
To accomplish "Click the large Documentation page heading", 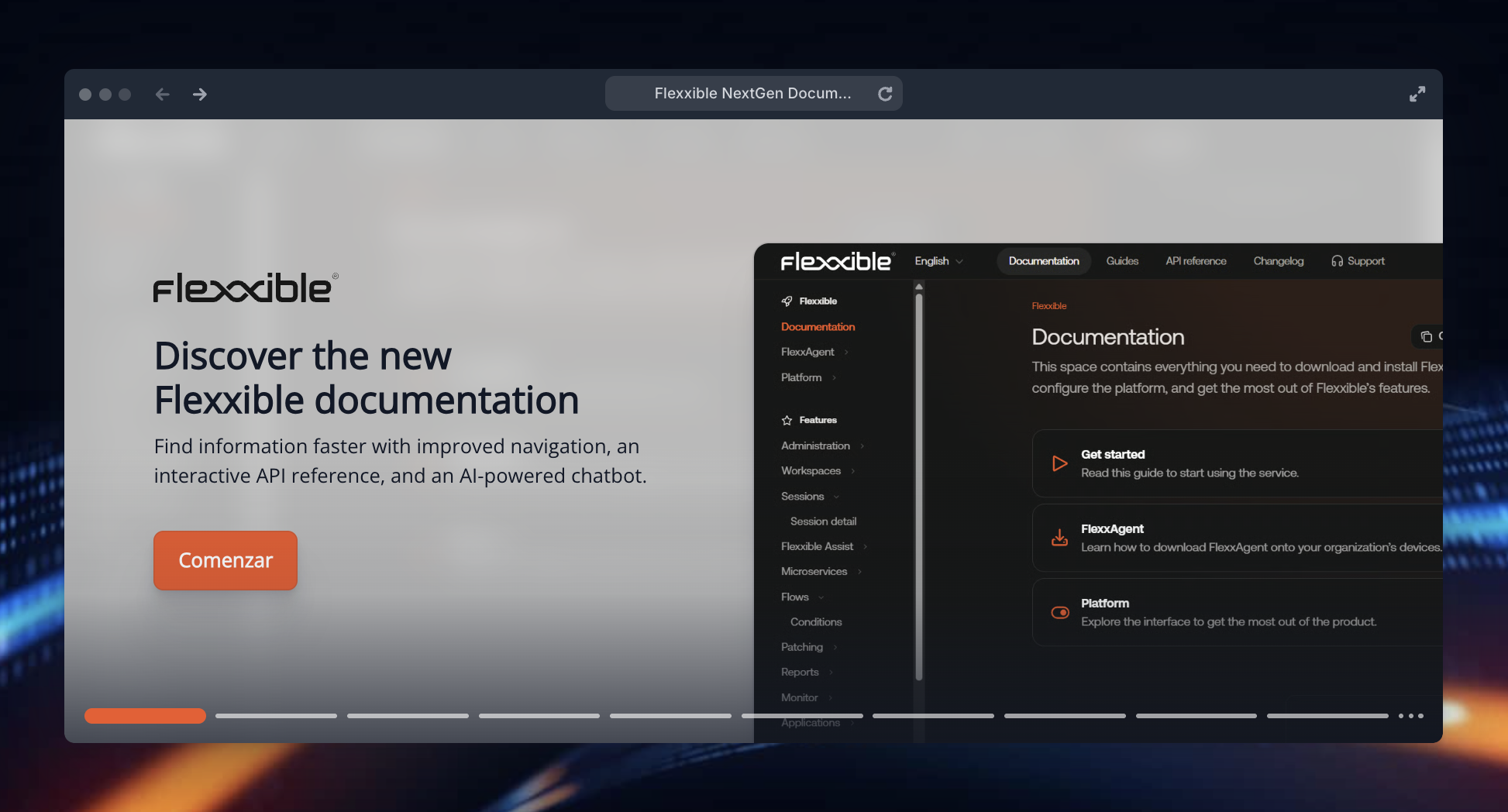I will [1108, 337].
